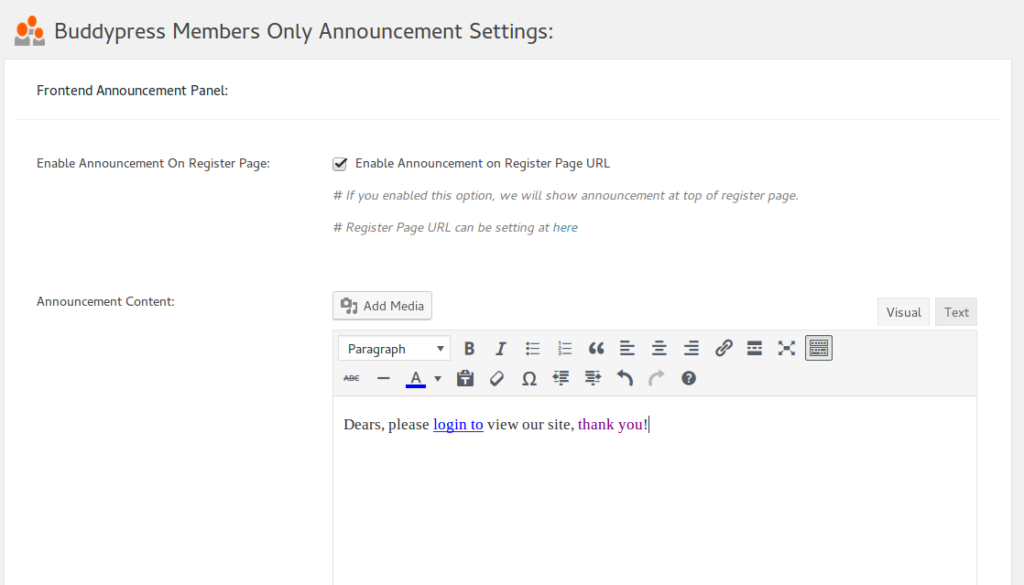Switch to the Visual editor tab
Viewport: 1024px width, 585px height.
point(903,312)
